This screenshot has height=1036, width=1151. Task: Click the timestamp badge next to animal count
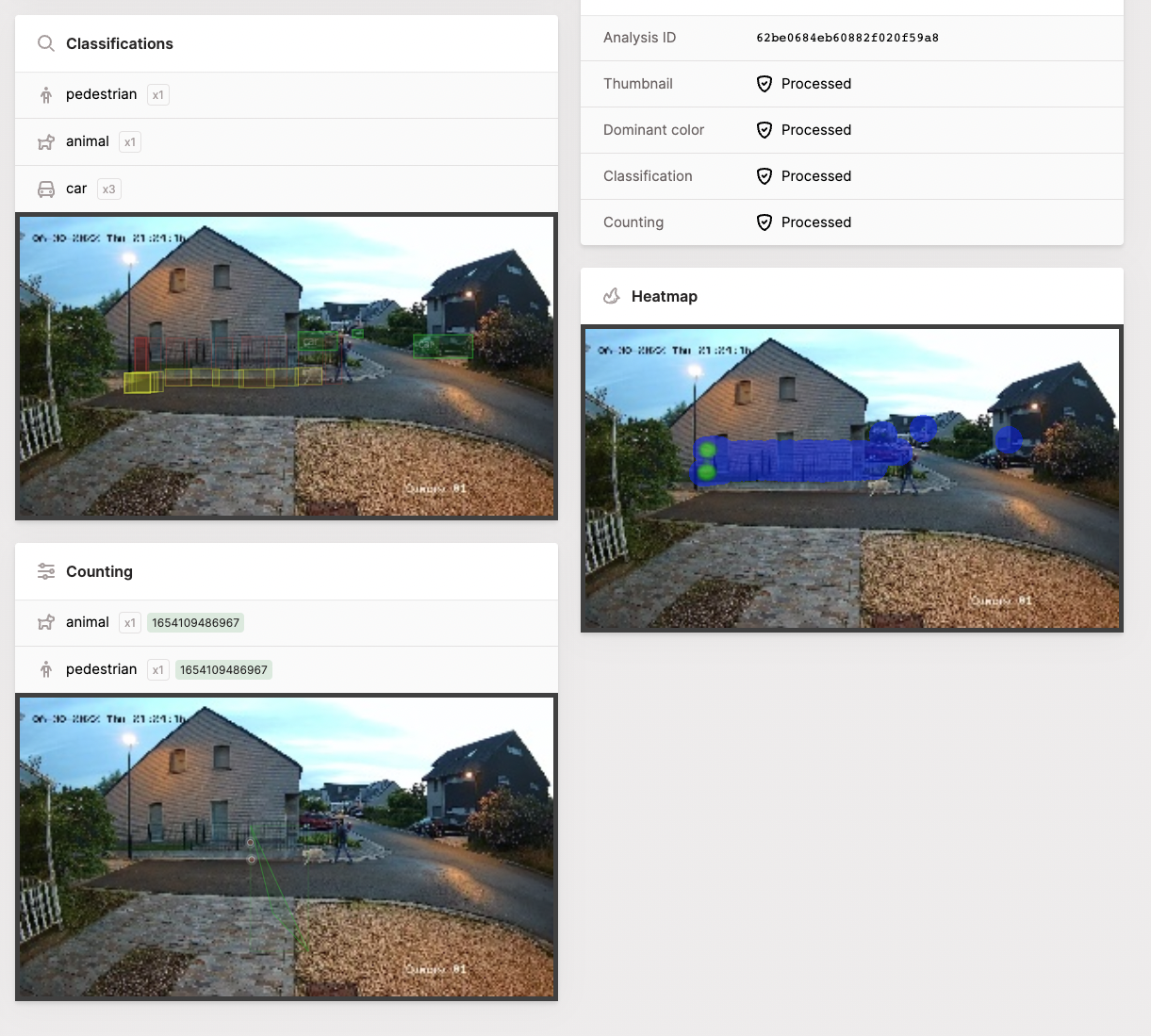tap(195, 622)
